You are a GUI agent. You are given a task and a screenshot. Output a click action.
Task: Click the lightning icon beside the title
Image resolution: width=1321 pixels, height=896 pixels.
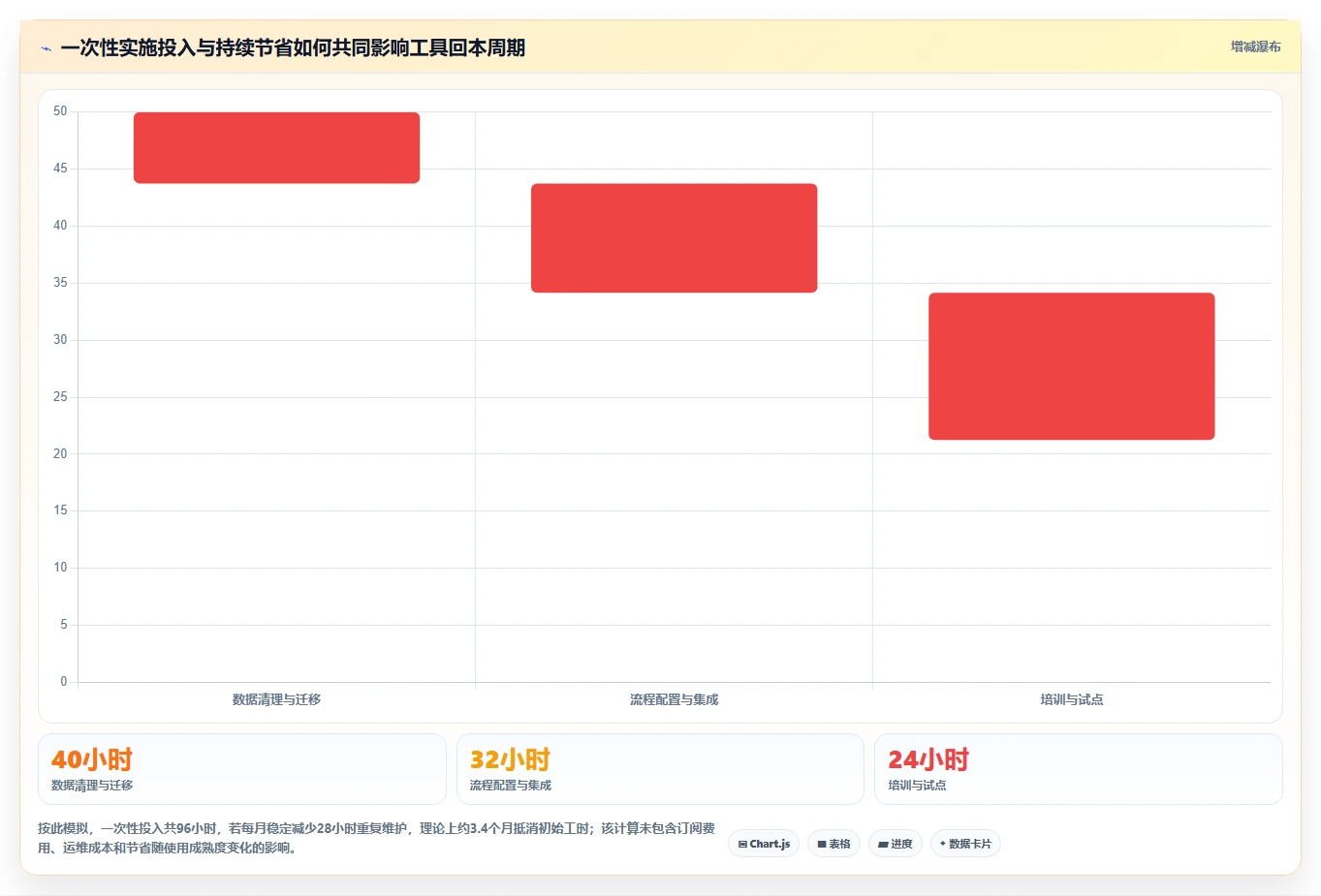[46, 48]
